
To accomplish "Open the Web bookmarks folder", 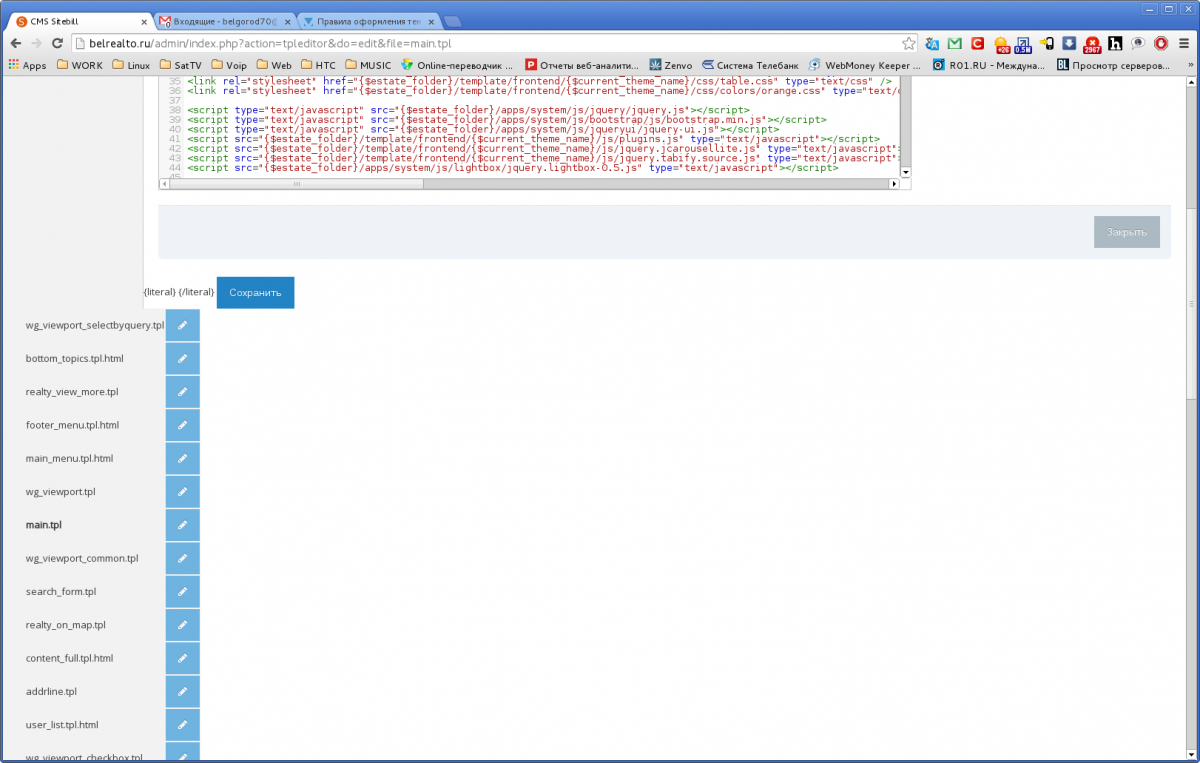I will pyautogui.click(x=273, y=65).
